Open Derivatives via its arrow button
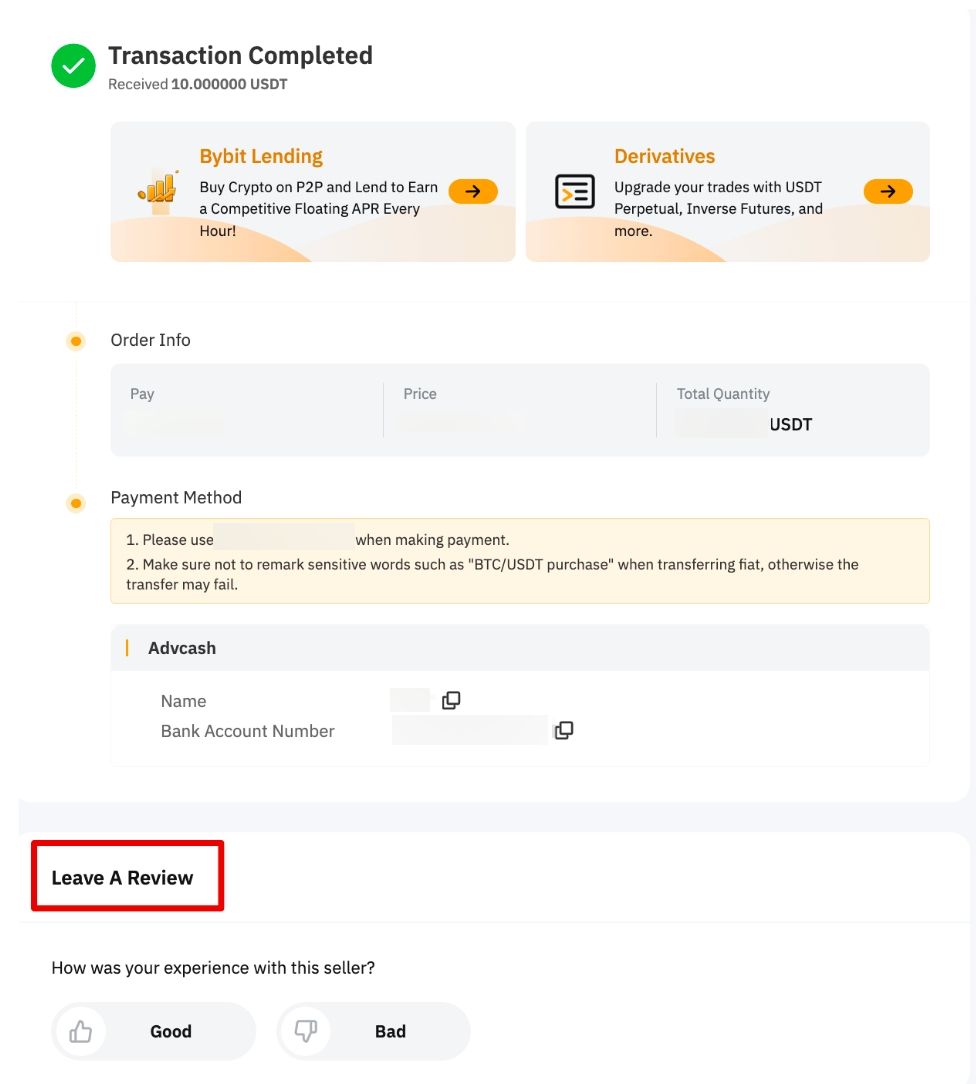976x1084 pixels. 888,191
